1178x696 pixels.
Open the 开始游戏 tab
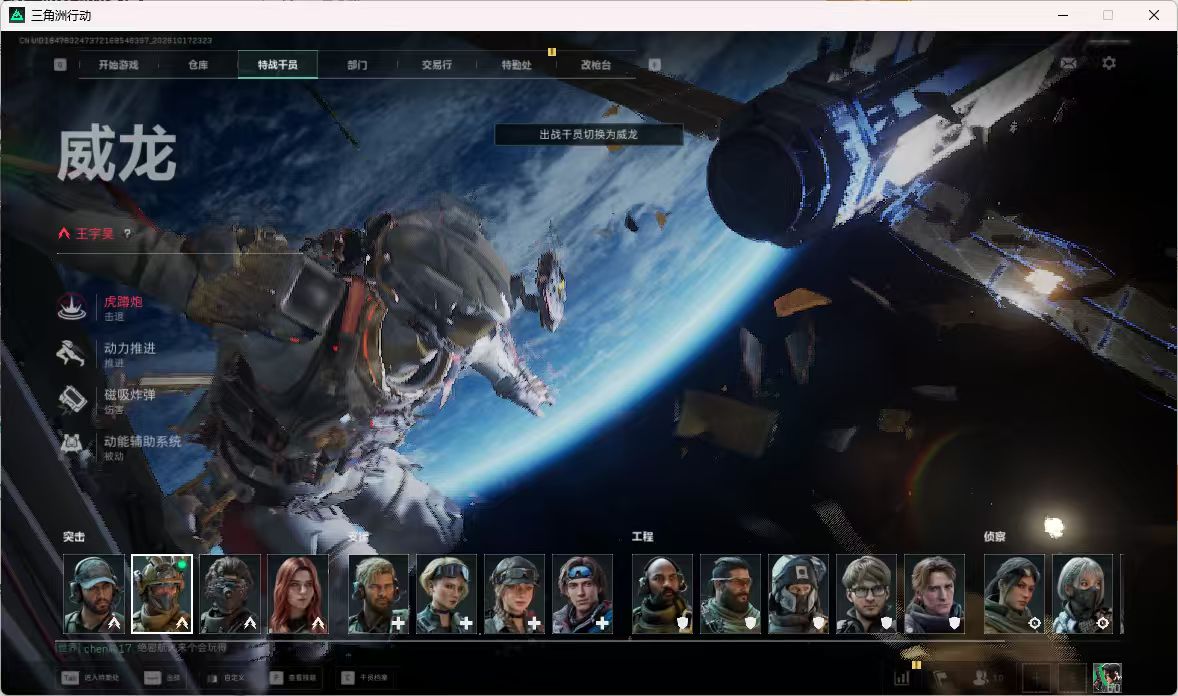(119, 65)
